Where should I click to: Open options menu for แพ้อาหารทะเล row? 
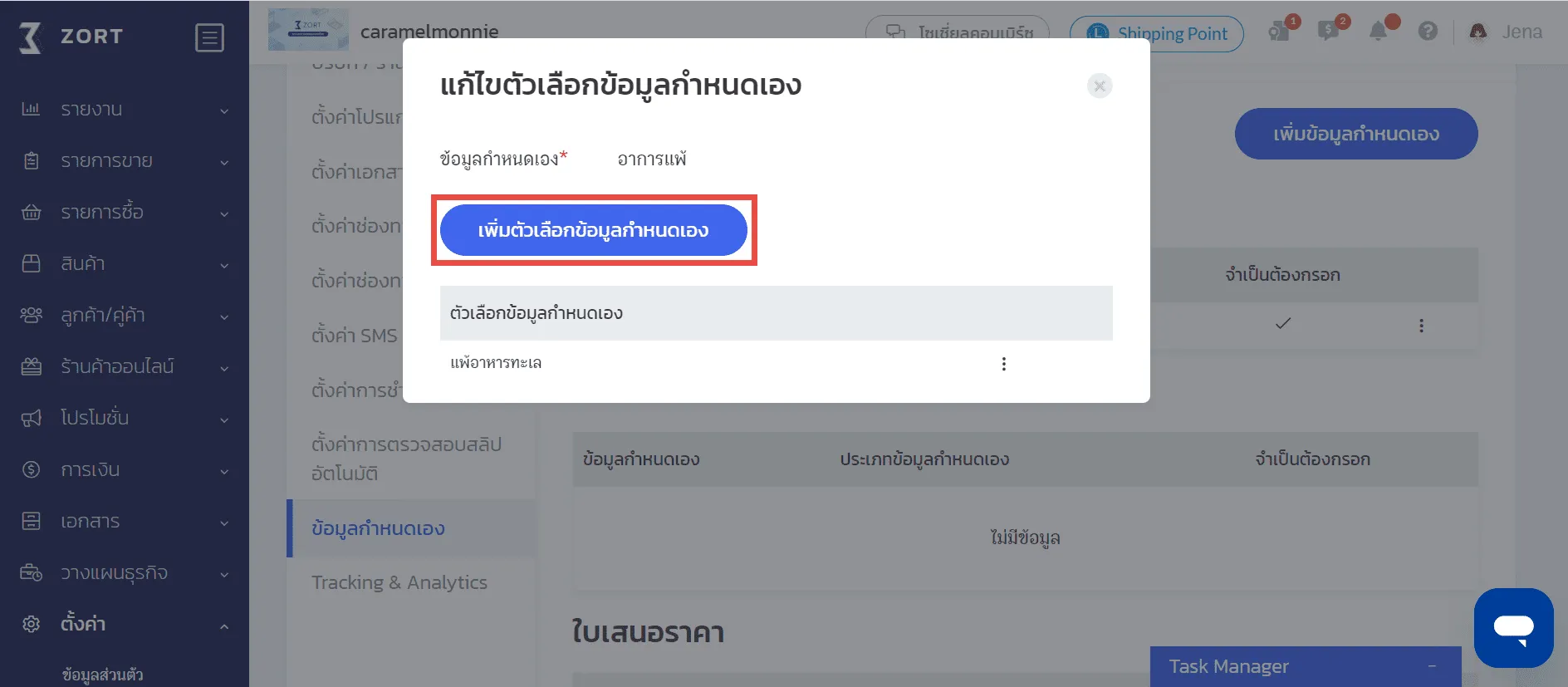[x=1003, y=364]
